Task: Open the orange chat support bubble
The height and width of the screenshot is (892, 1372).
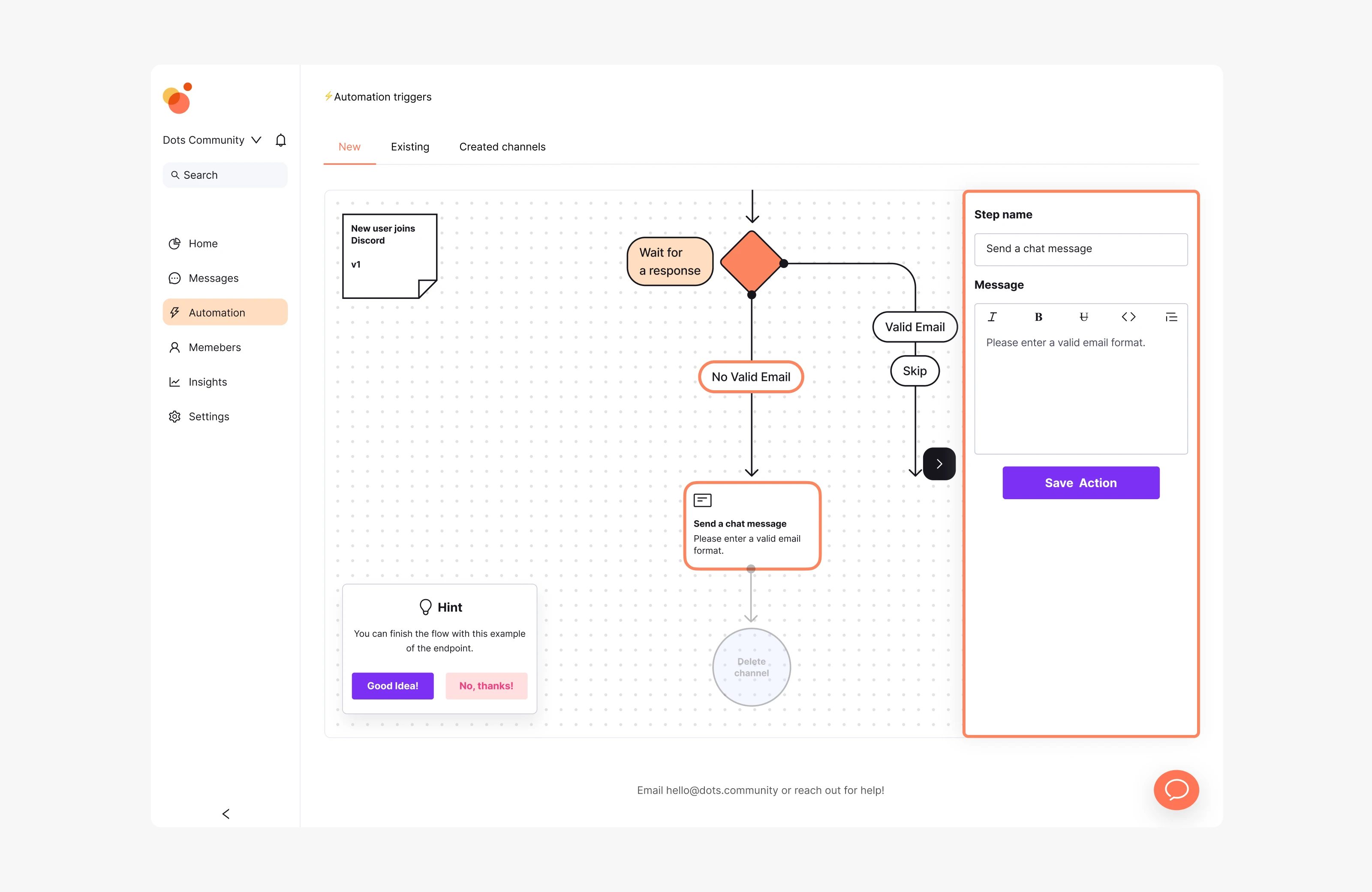Action: pos(1176,790)
